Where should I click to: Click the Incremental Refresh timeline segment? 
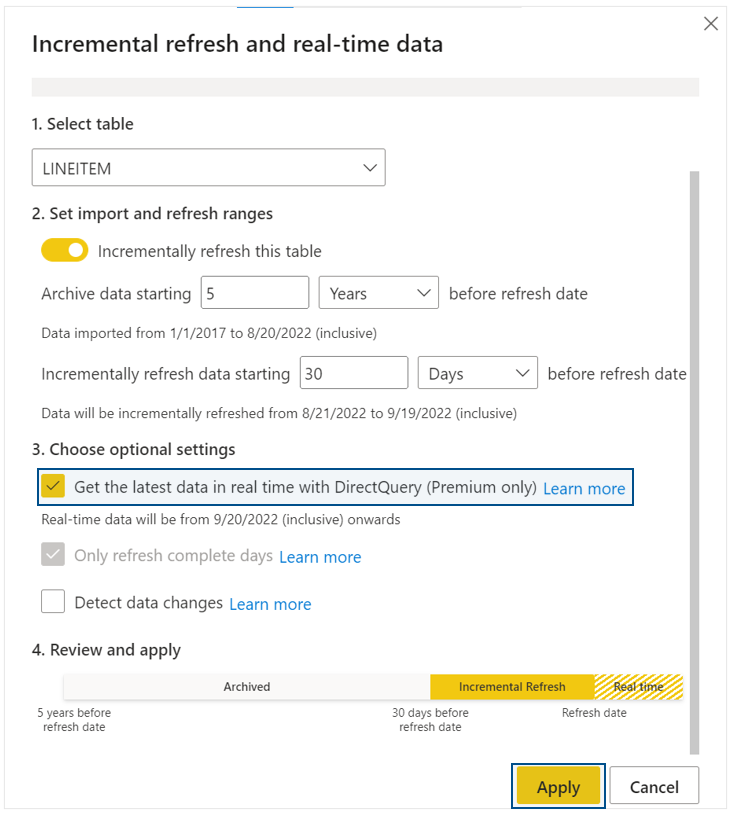click(x=512, y=686)
